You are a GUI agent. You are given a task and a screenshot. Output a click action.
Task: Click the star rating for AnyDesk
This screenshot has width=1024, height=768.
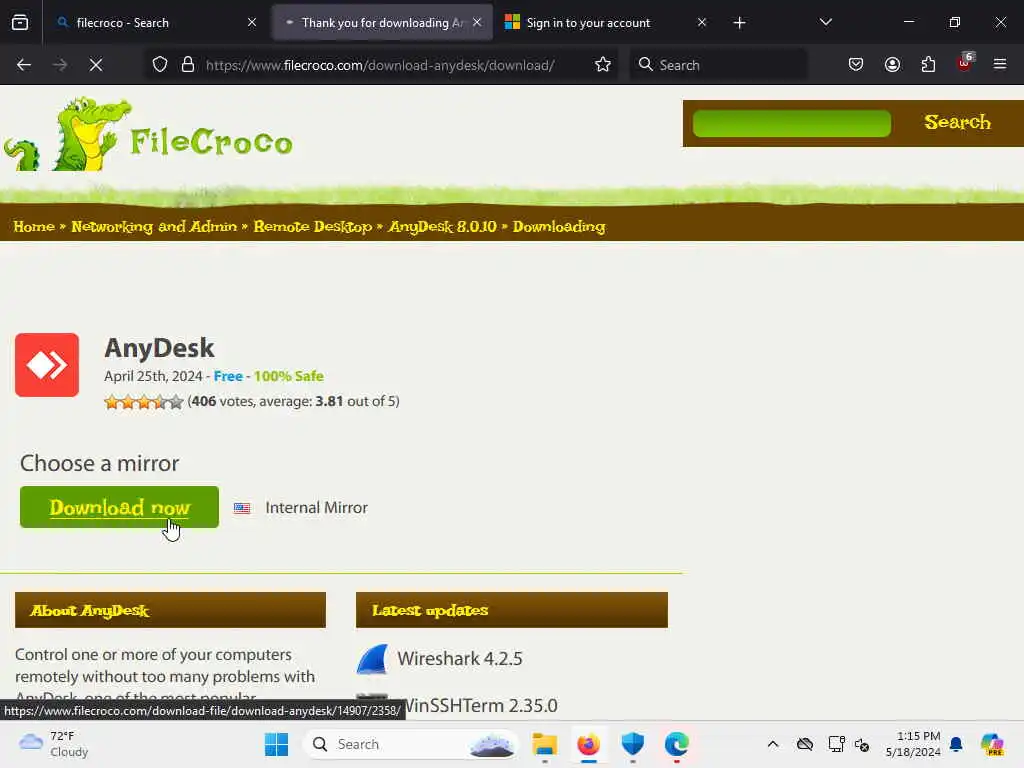tap(144, 402)
